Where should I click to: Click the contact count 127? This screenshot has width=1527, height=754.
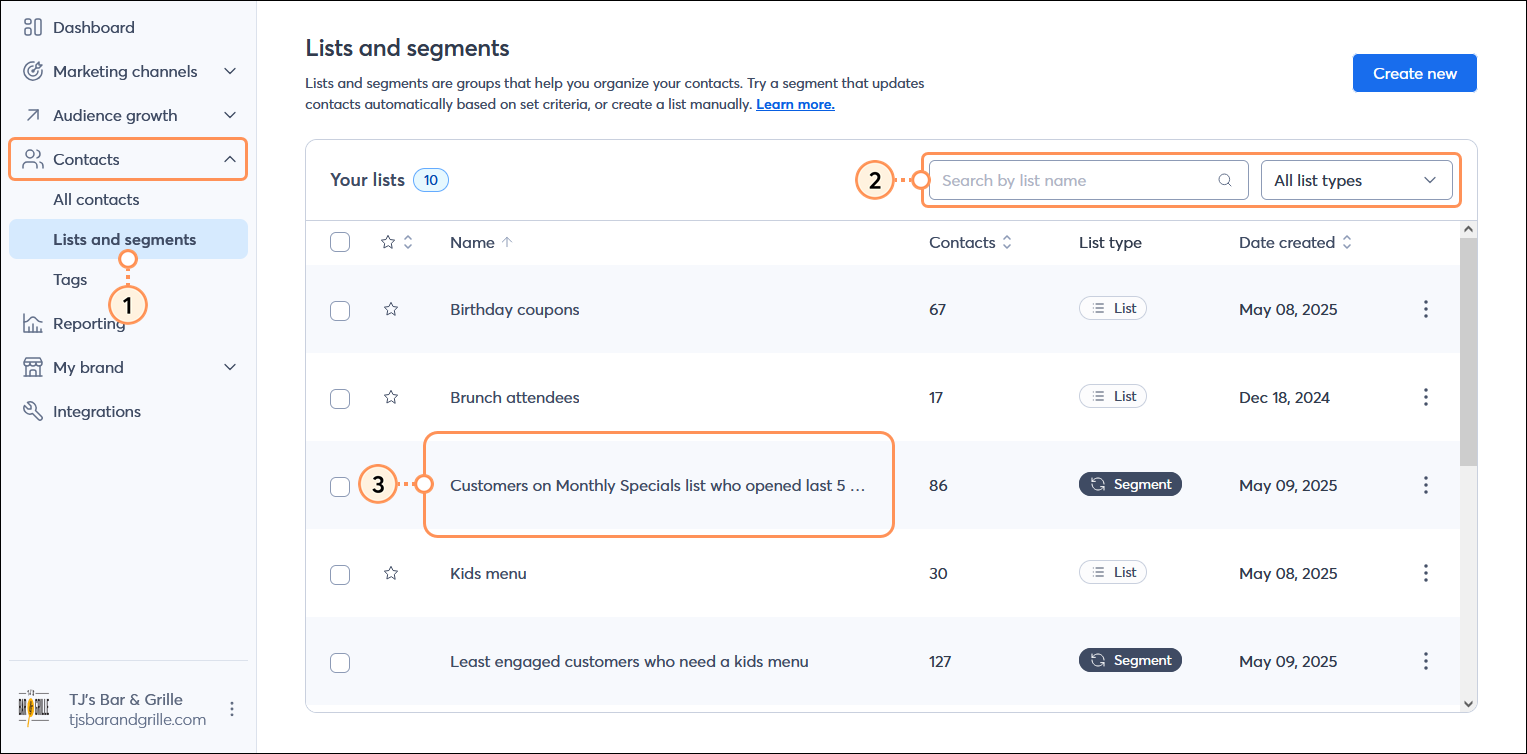(x=940, y=661)
